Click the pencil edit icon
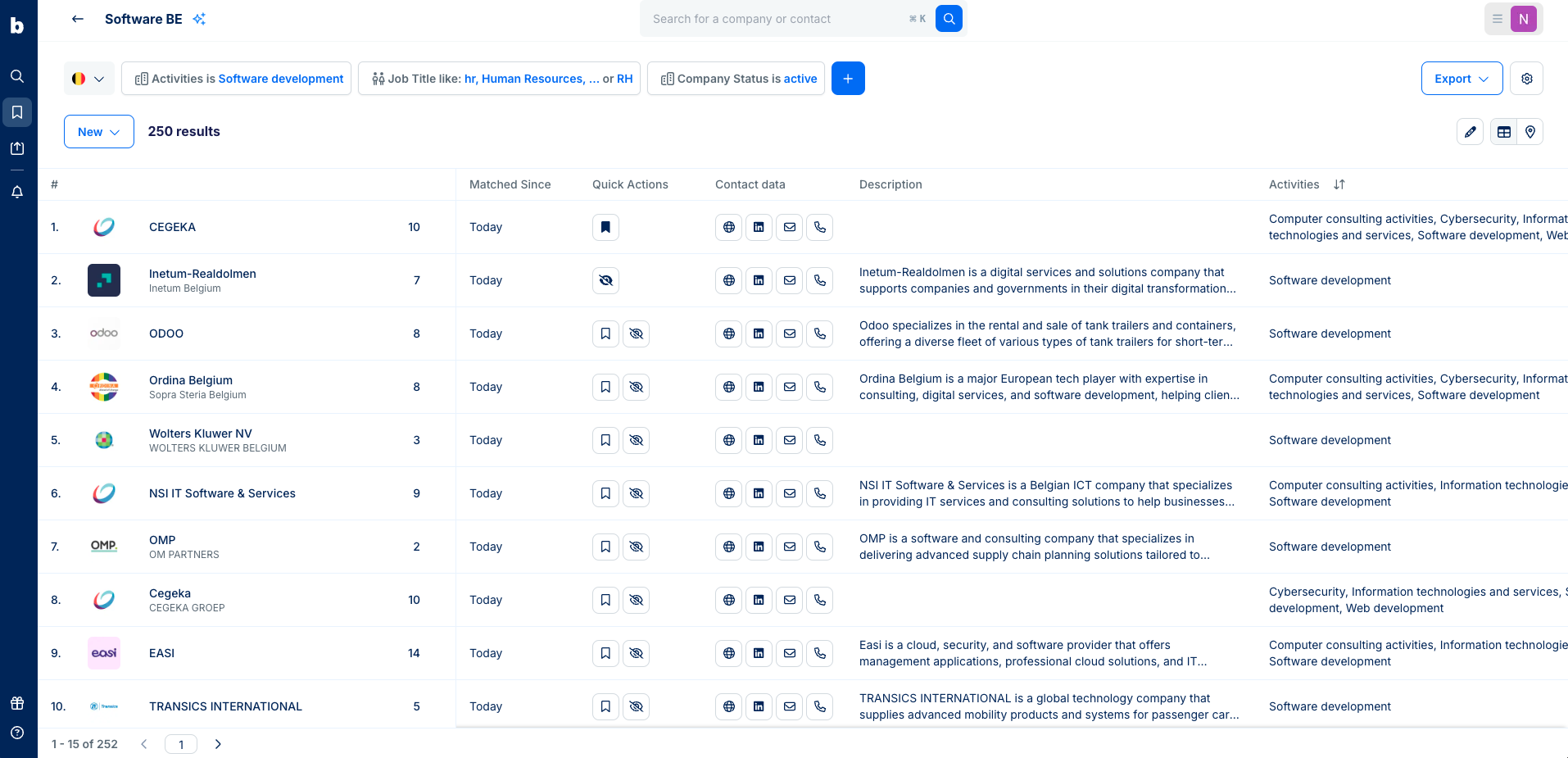 (x=1471, y=132)
